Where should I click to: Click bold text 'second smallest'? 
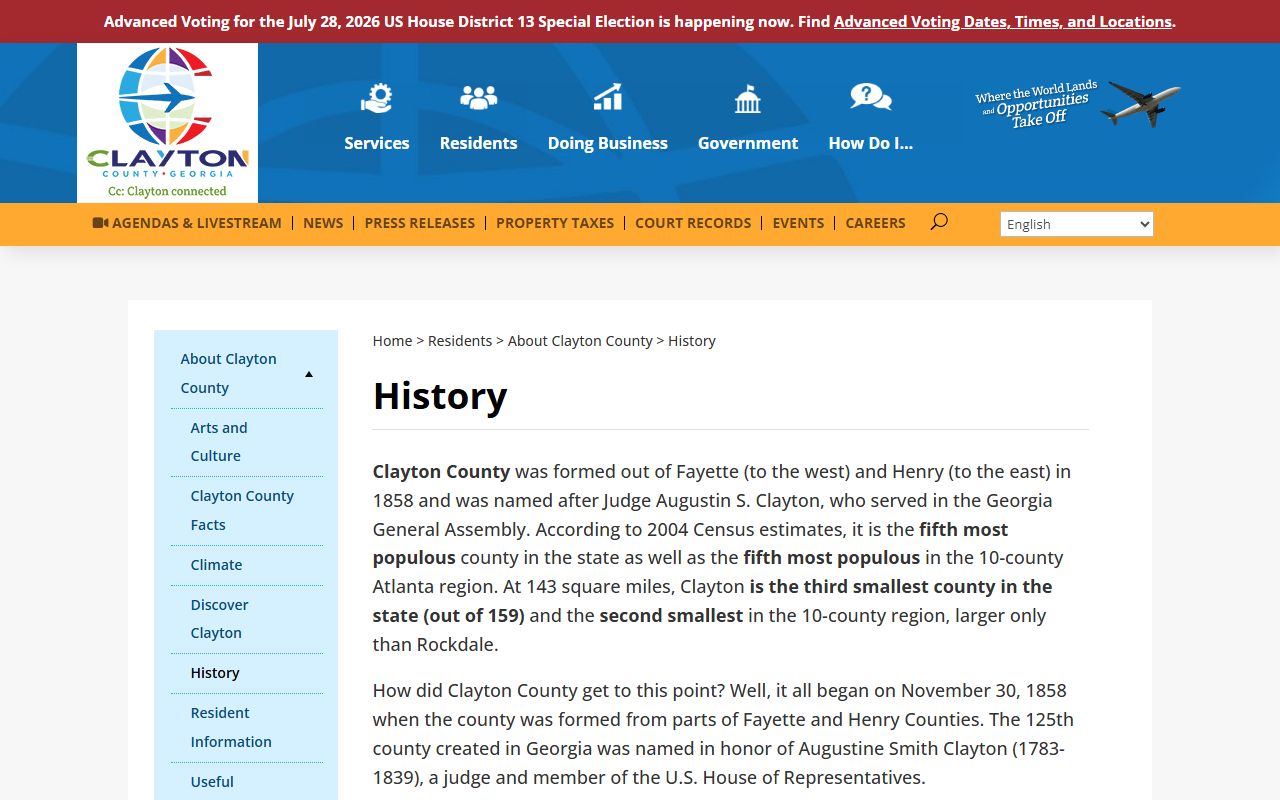(671, 615)
